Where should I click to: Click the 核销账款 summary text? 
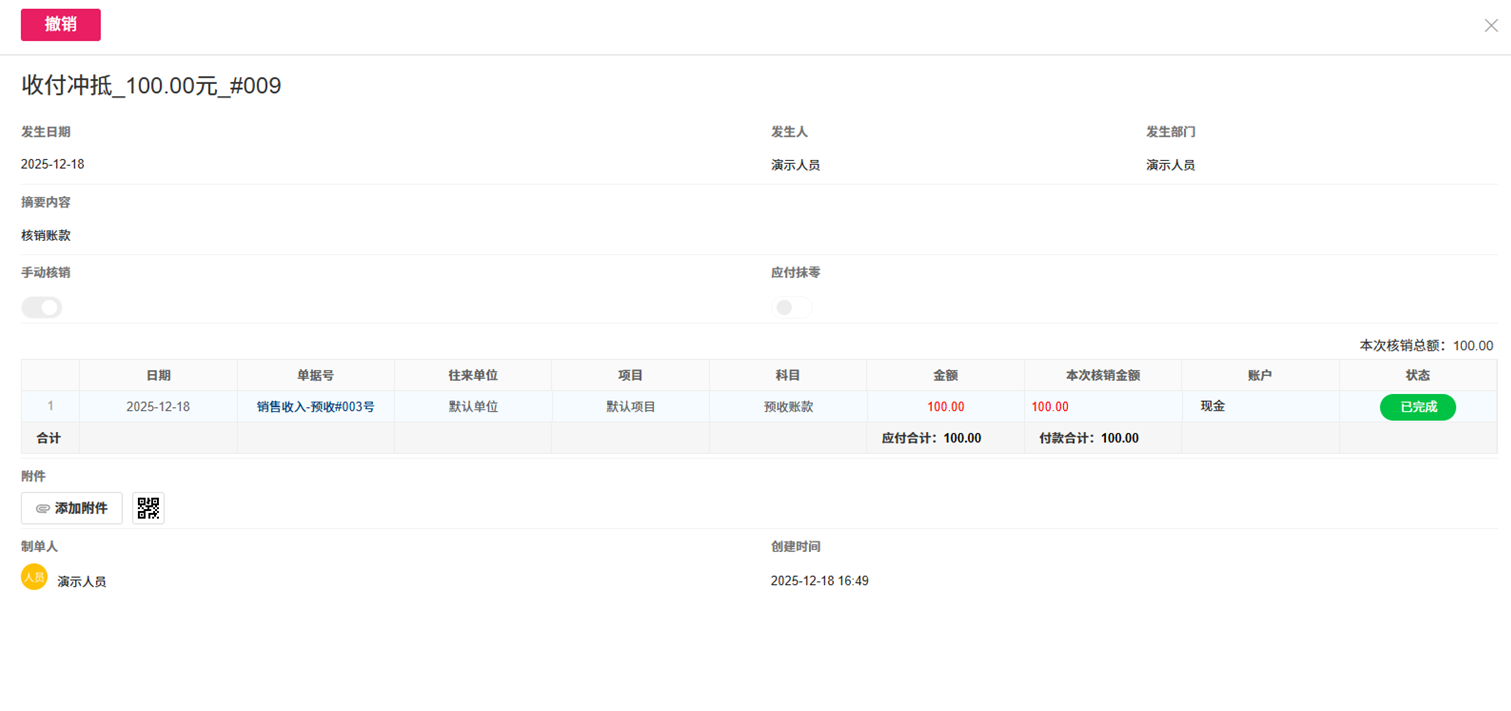(x=46, y=236)
